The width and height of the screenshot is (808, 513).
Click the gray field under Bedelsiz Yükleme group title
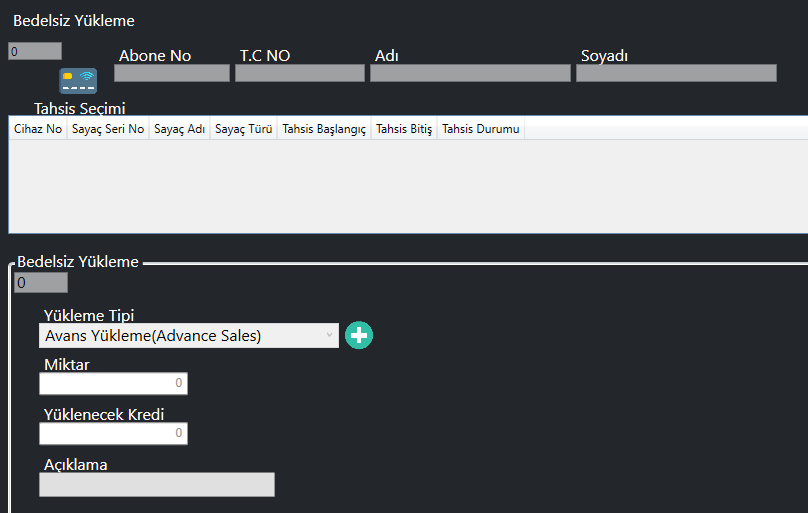[41, 283]
